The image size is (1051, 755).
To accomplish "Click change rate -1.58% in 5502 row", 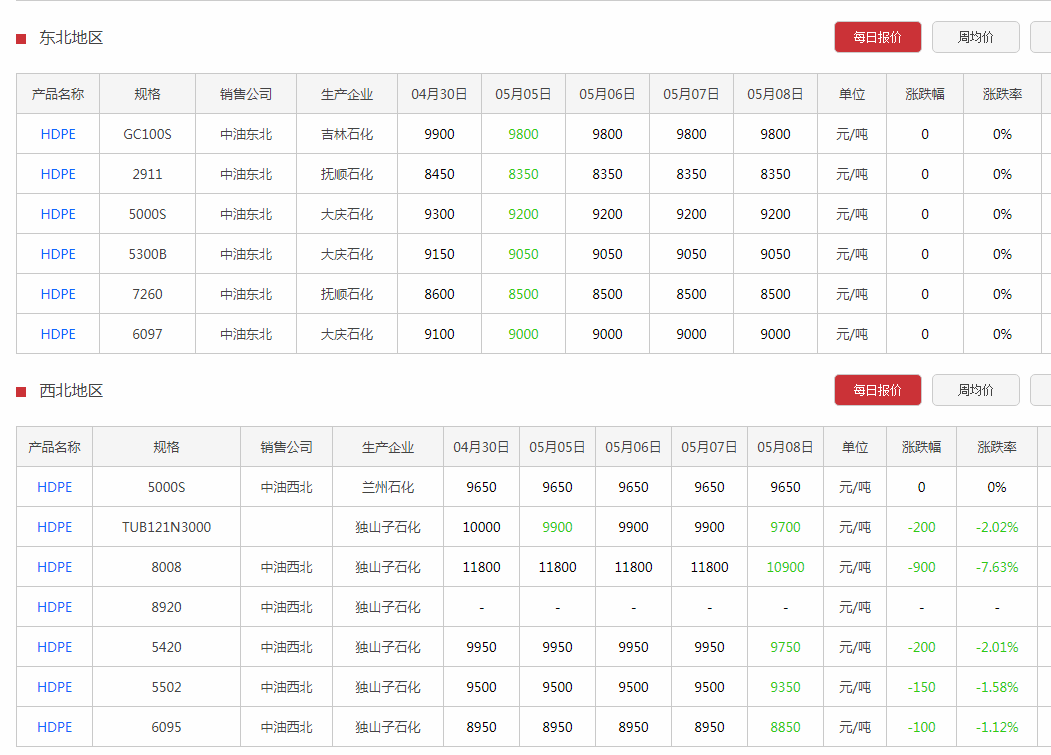I will 997,687.
